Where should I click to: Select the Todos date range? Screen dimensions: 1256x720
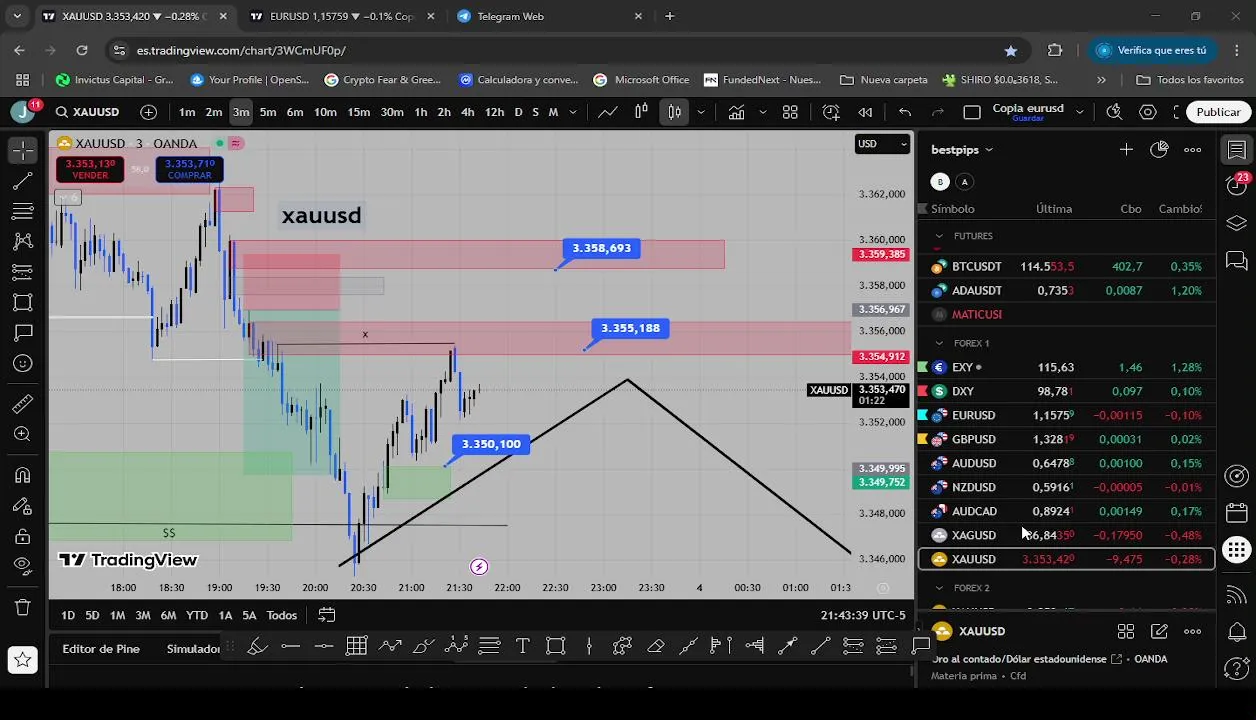point(281,615)
